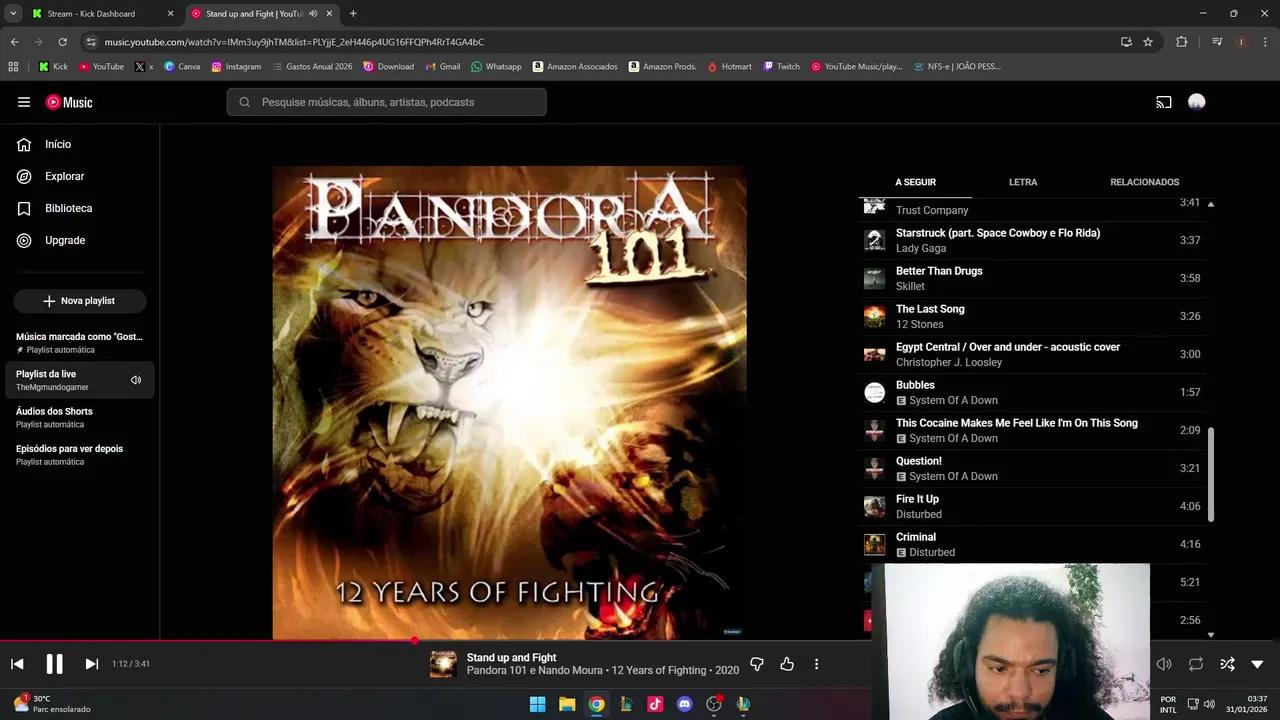The height and width of the screenshot is (720, 1280).
Task: Open the RELACIONADOS tab
Action: (x=1144, y=182)
